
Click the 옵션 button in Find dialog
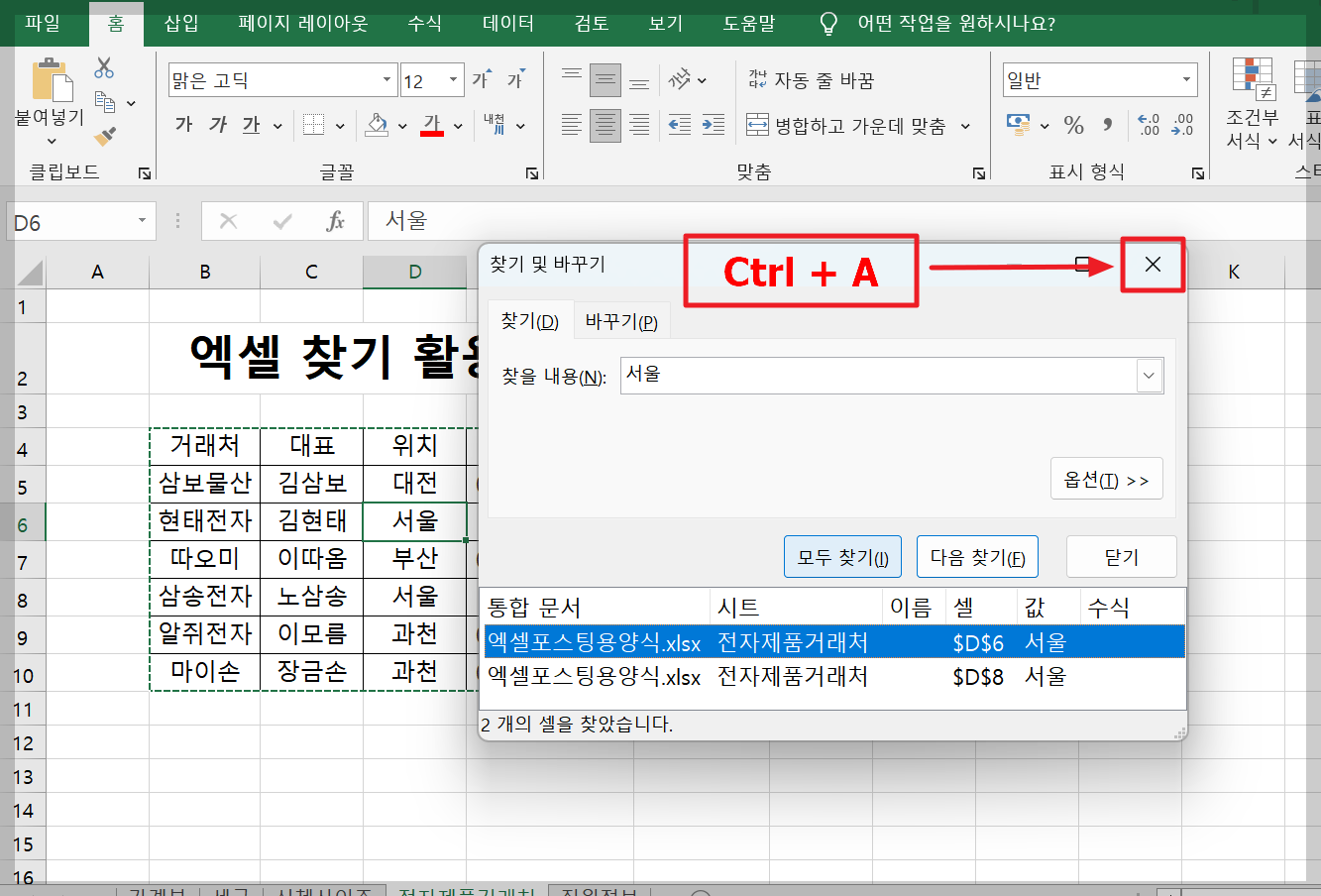[x=1106, y=478]
